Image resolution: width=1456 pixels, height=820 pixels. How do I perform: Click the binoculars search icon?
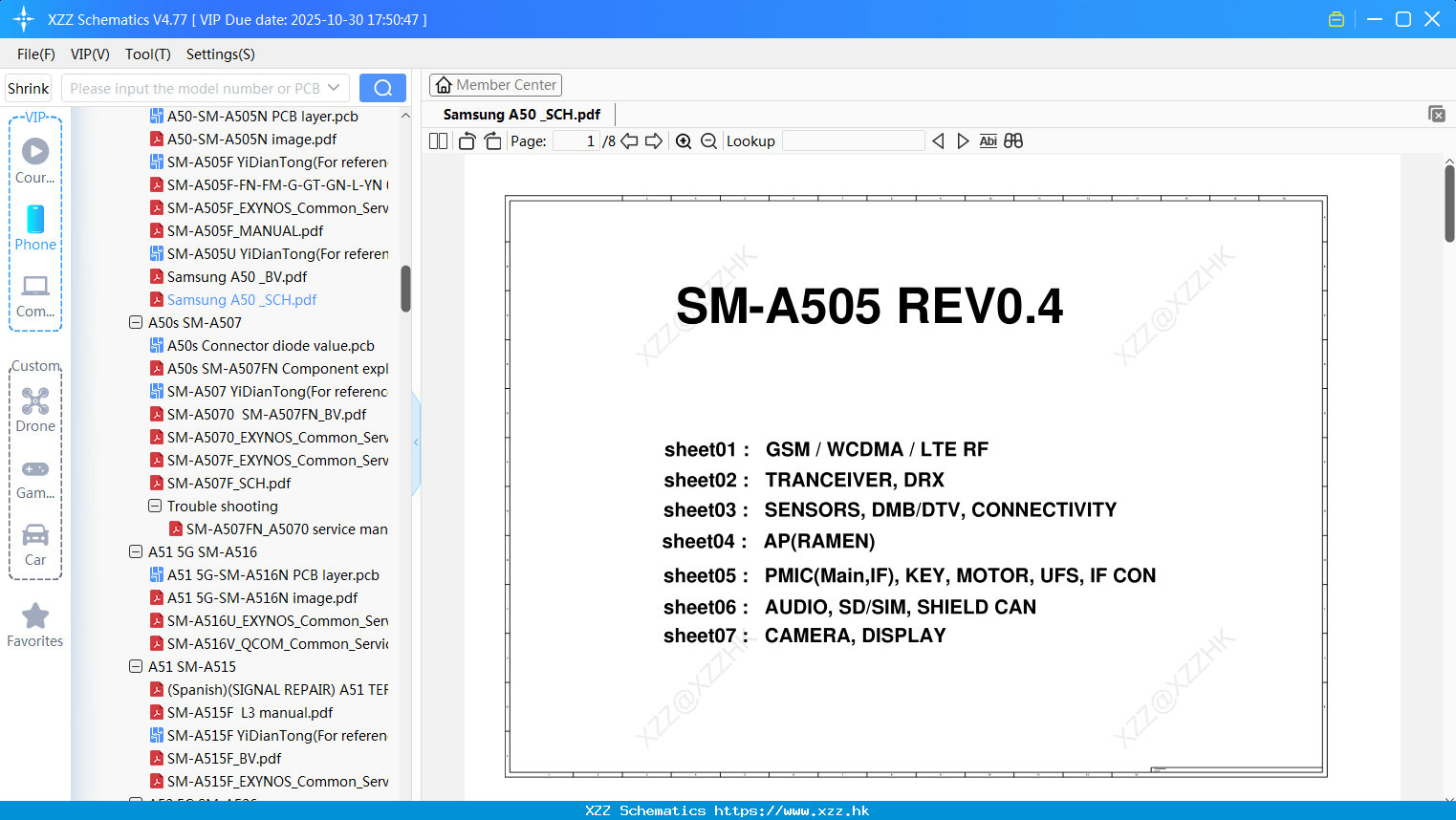click(1013, 141)
